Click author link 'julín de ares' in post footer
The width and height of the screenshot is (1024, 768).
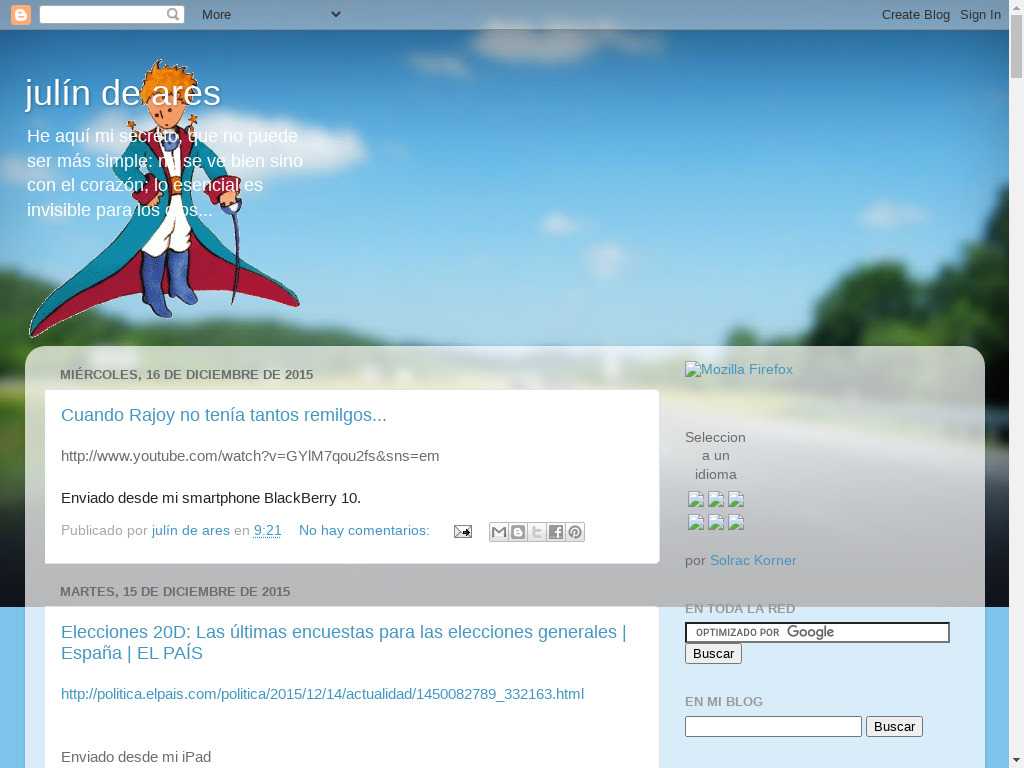pyautogui.click(x=191, y=530)
